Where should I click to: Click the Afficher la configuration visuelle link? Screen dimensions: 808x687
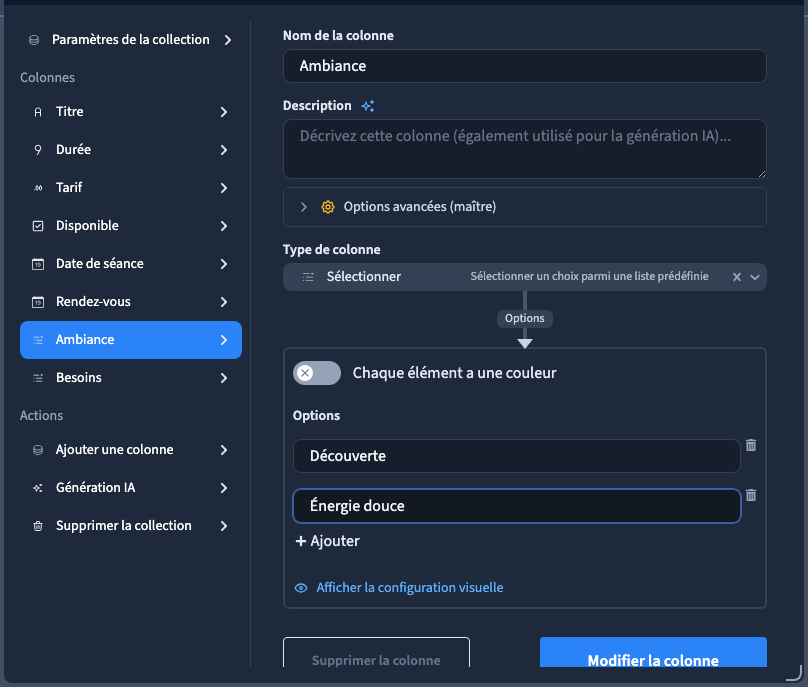click(410, 588)
